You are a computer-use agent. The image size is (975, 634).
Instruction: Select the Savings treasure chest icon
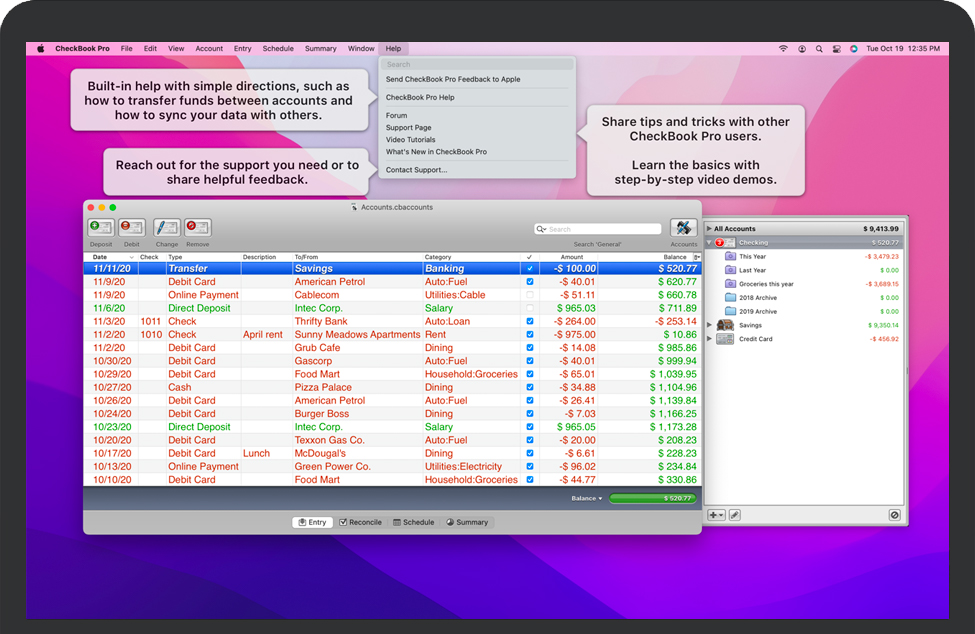click(x=725, y=325)
